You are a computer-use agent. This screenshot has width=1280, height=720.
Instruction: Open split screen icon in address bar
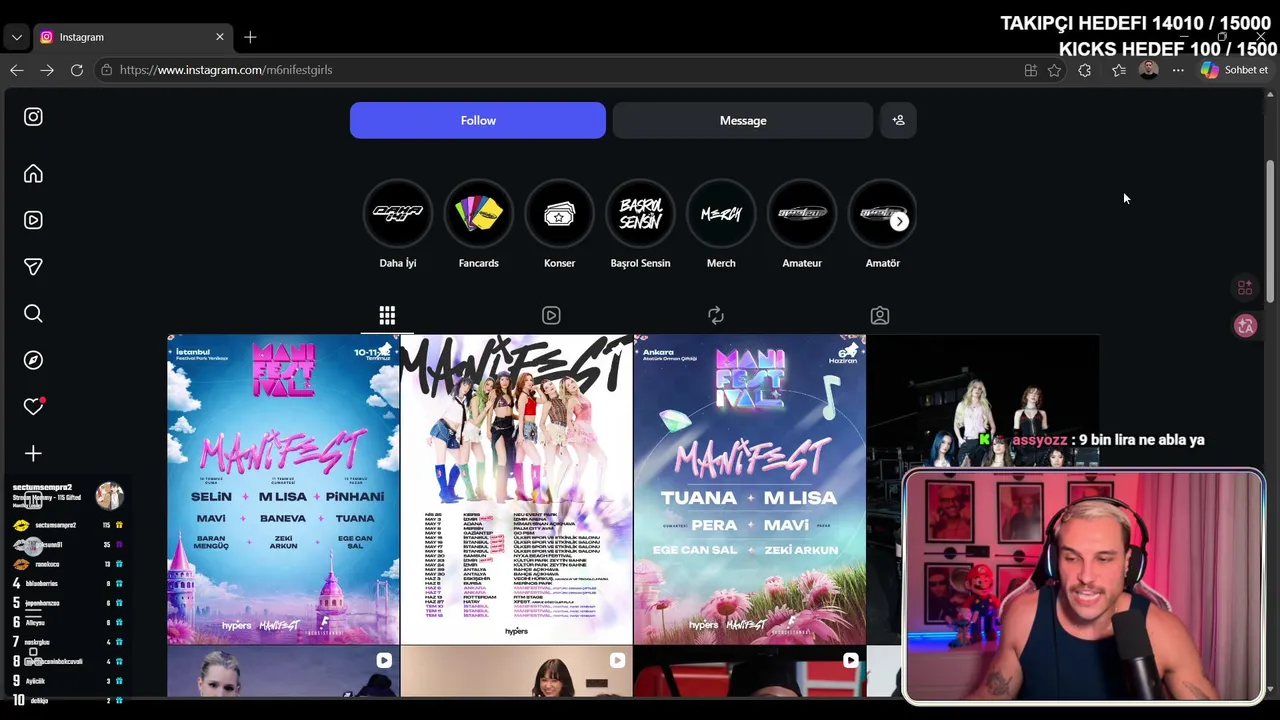tap(1031, 70)
